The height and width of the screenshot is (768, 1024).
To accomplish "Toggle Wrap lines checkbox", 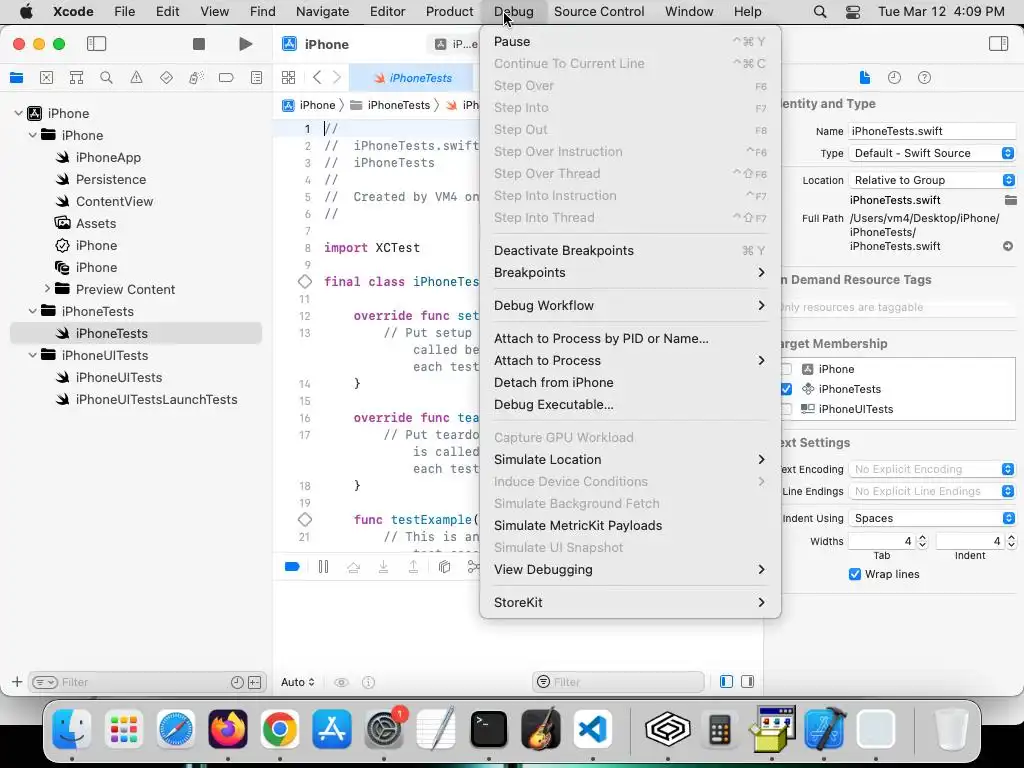I will (854, 574).
